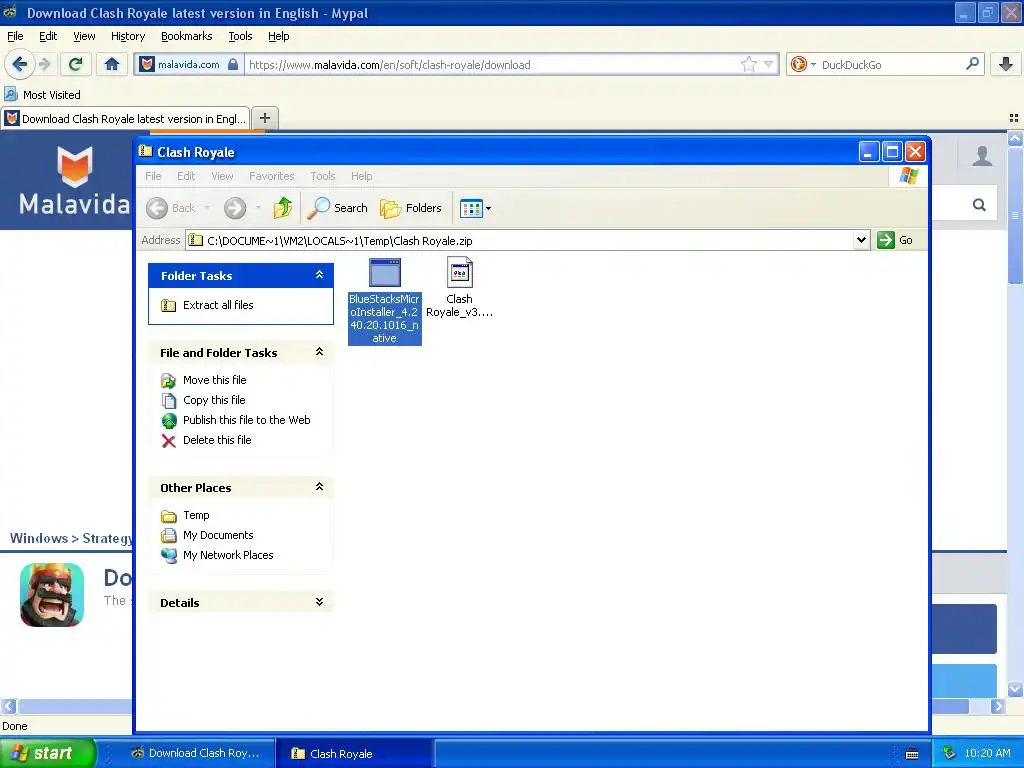Screen dimensions: 1024x768
Task: Click the horizontal scrollbar right arrow
Action: point(997,705)
